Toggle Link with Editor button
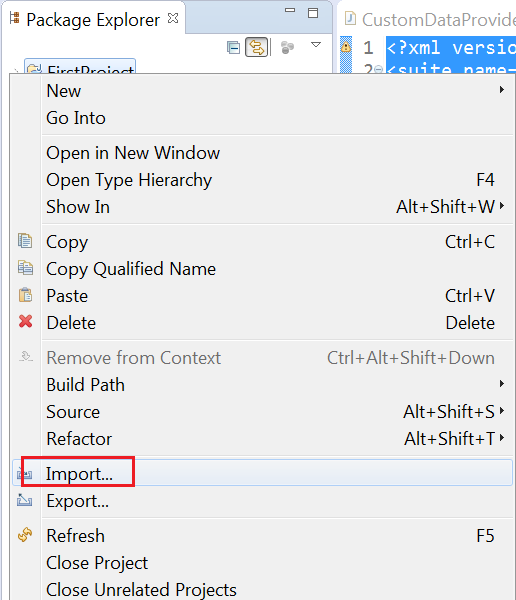516x600 pixels. pos(256,47)
